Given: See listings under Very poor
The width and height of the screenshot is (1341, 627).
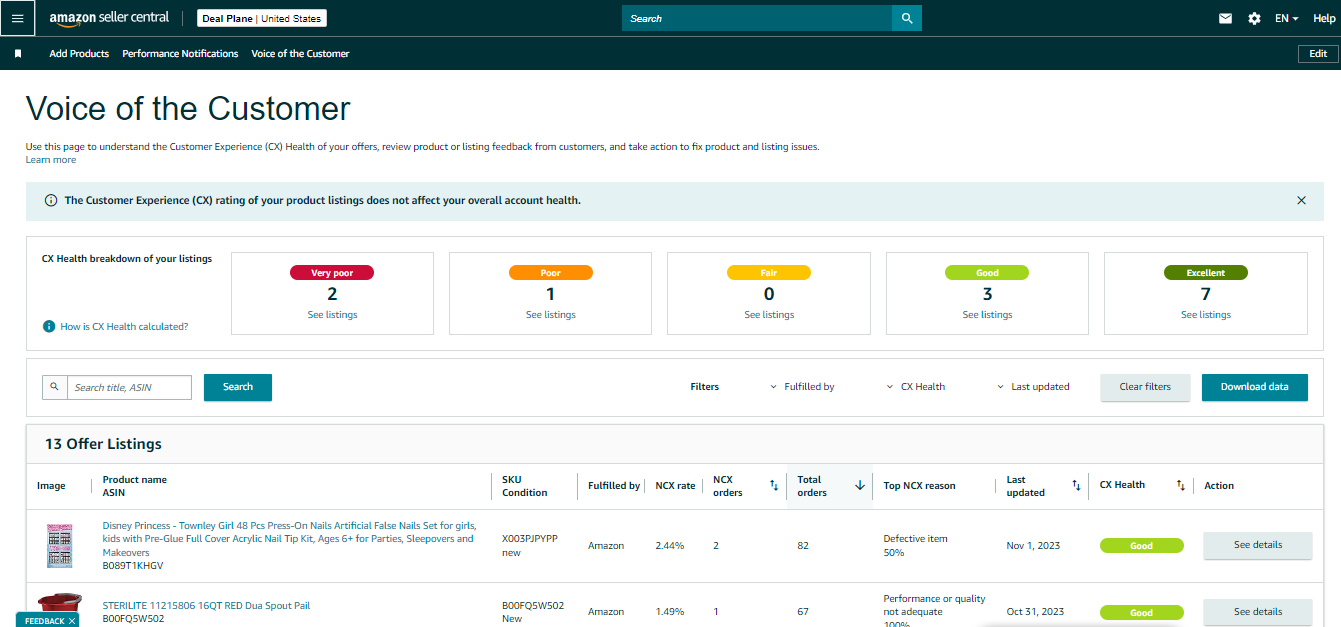Looking at the screenshot, I should point(332,315).
